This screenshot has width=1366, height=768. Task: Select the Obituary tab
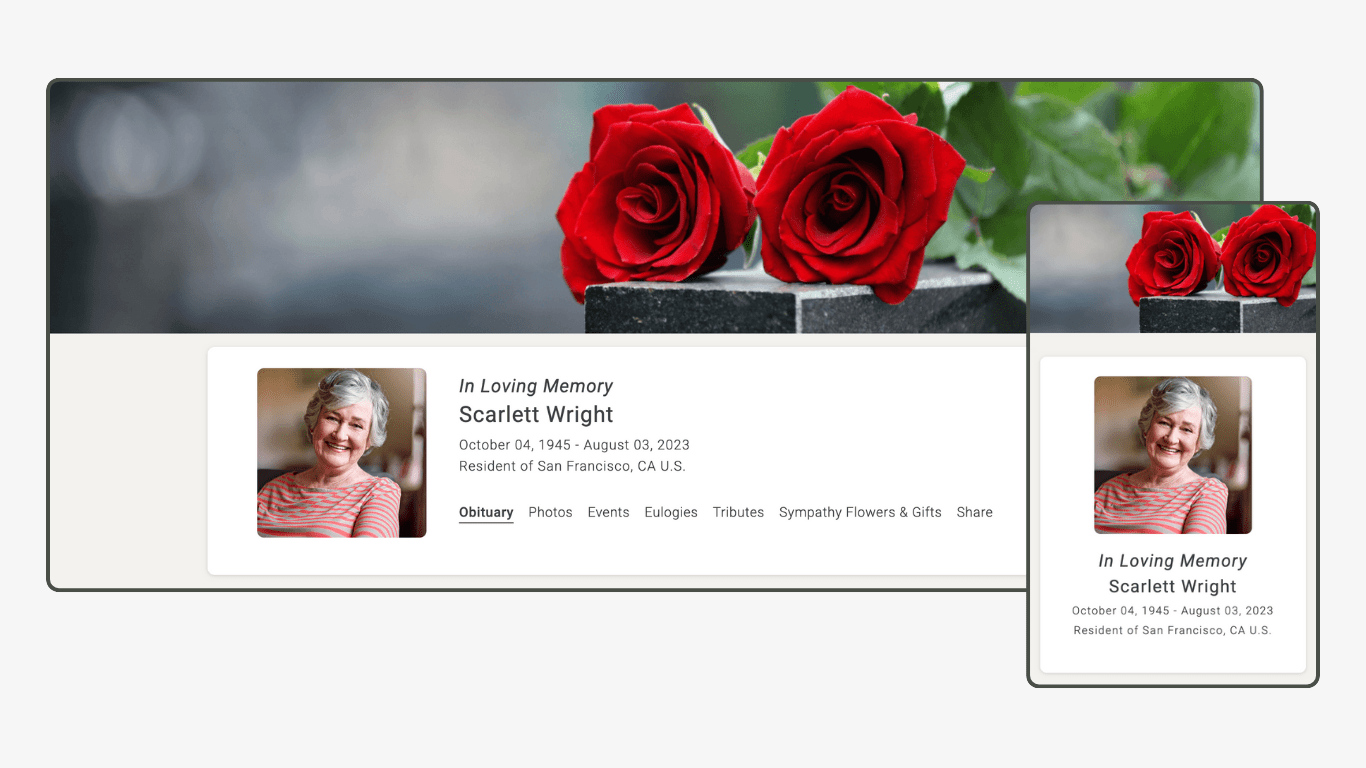486,512
